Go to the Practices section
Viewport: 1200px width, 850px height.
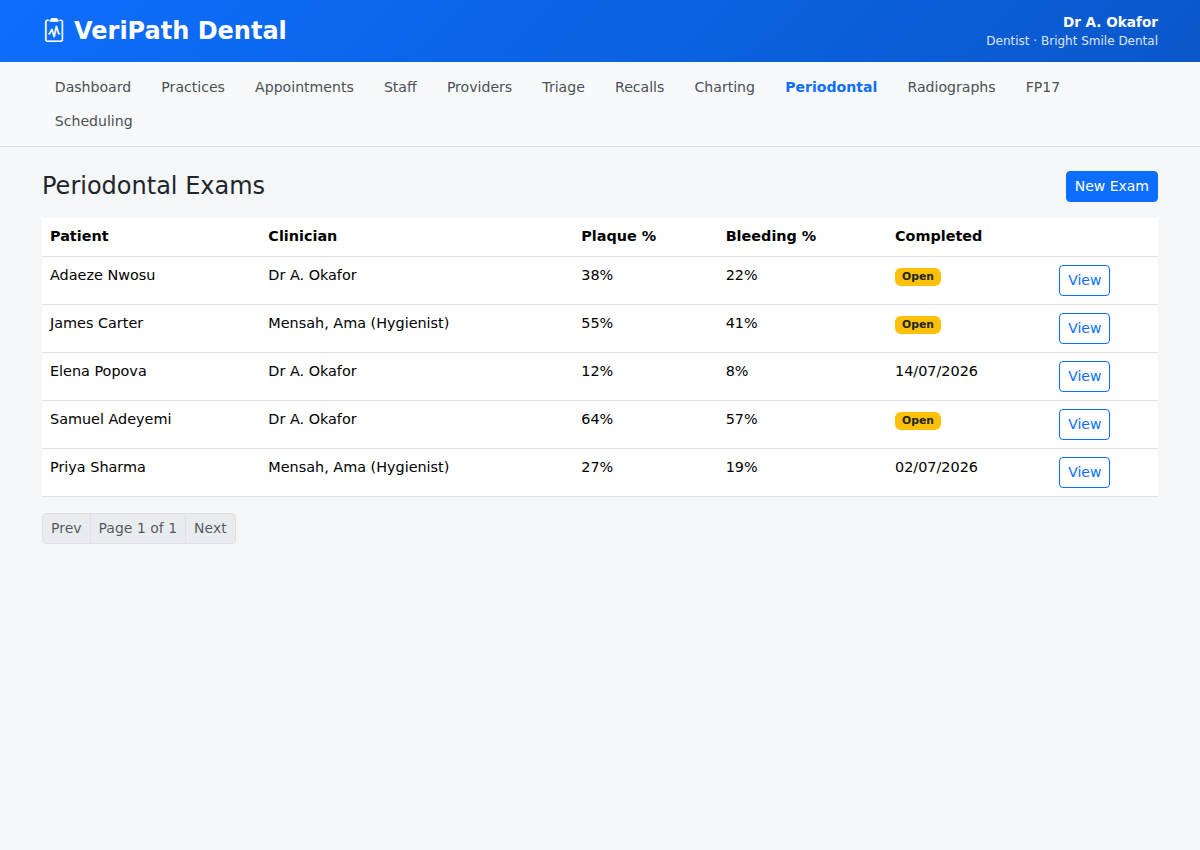[x=193, y=87]
